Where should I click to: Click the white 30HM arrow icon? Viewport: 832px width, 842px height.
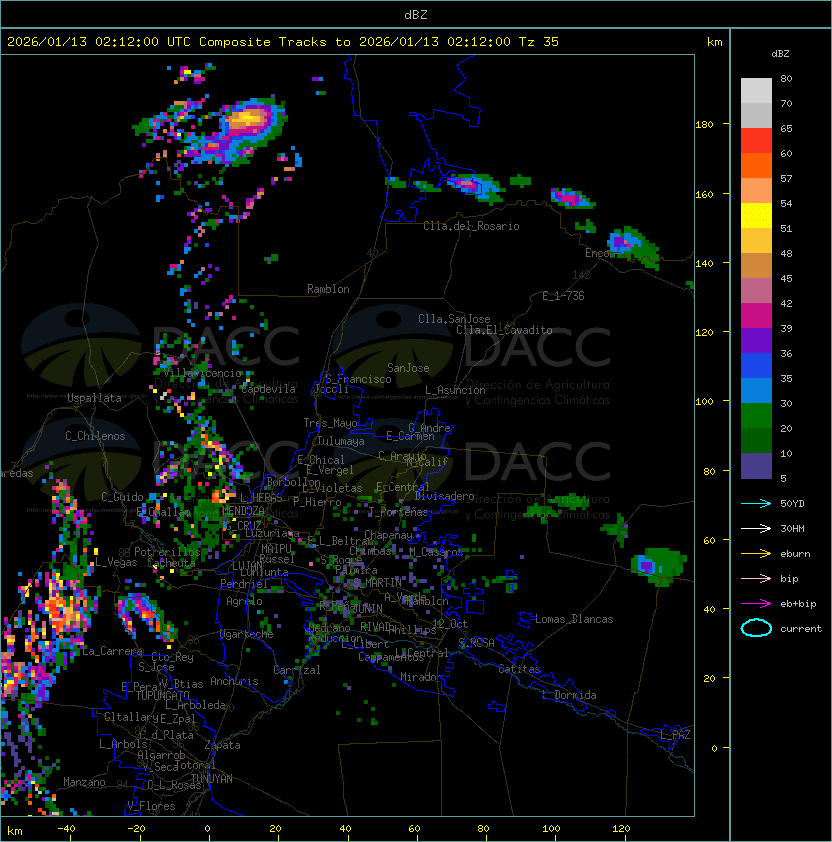coord(756,528)
